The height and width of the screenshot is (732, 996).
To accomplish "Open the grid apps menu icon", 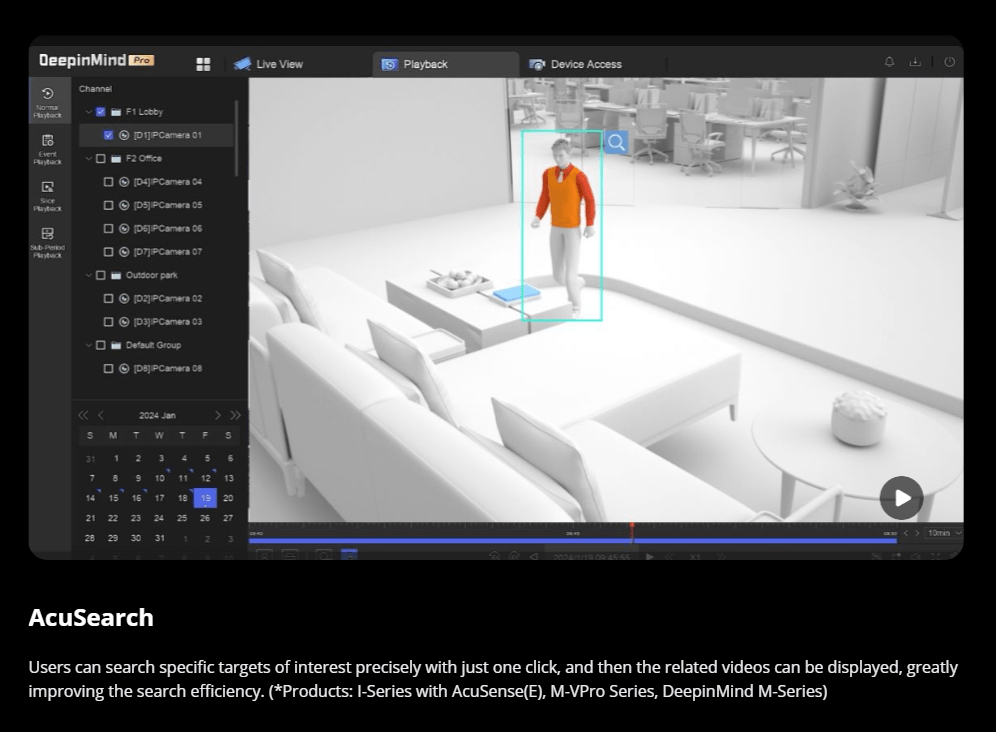I will [203, 64].
